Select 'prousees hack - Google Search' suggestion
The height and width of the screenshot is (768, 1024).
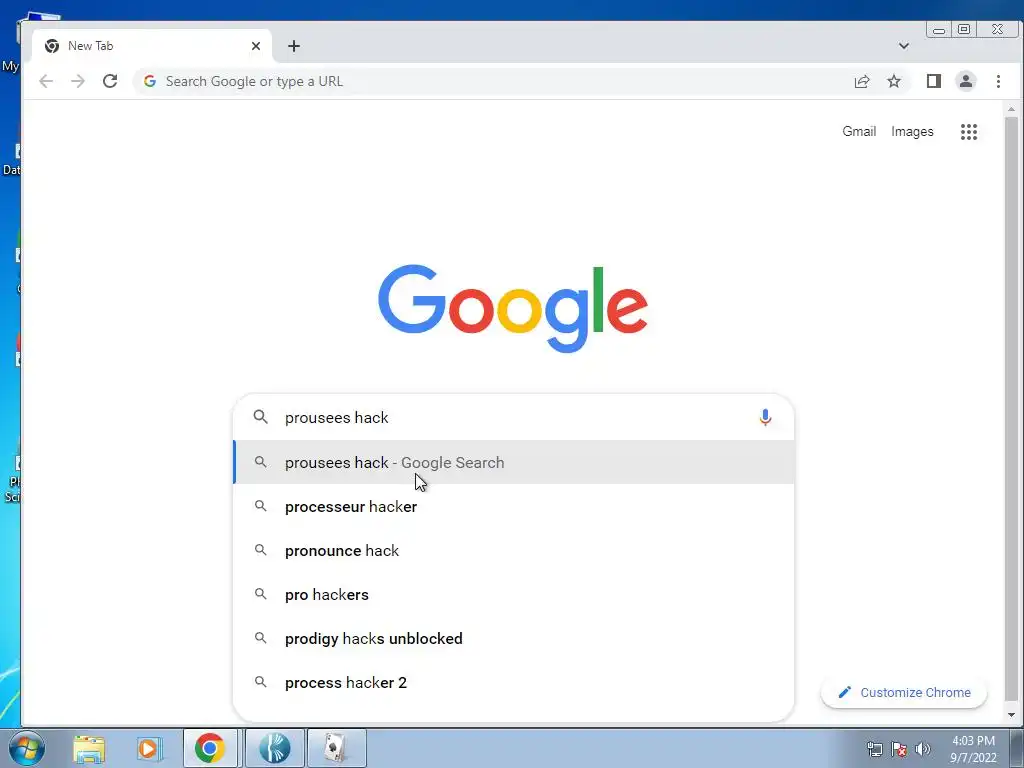pos(513,462)
